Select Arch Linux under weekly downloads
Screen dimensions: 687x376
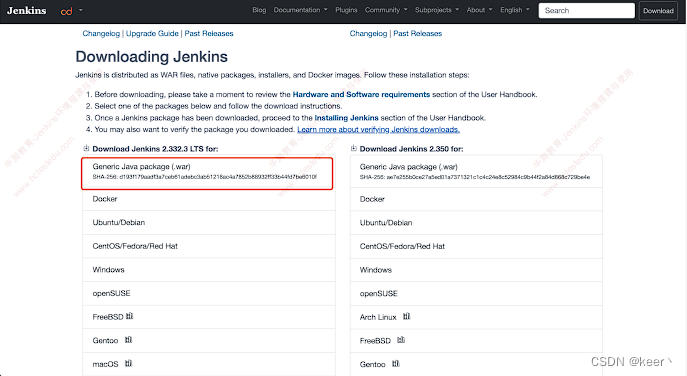point(476,317)
